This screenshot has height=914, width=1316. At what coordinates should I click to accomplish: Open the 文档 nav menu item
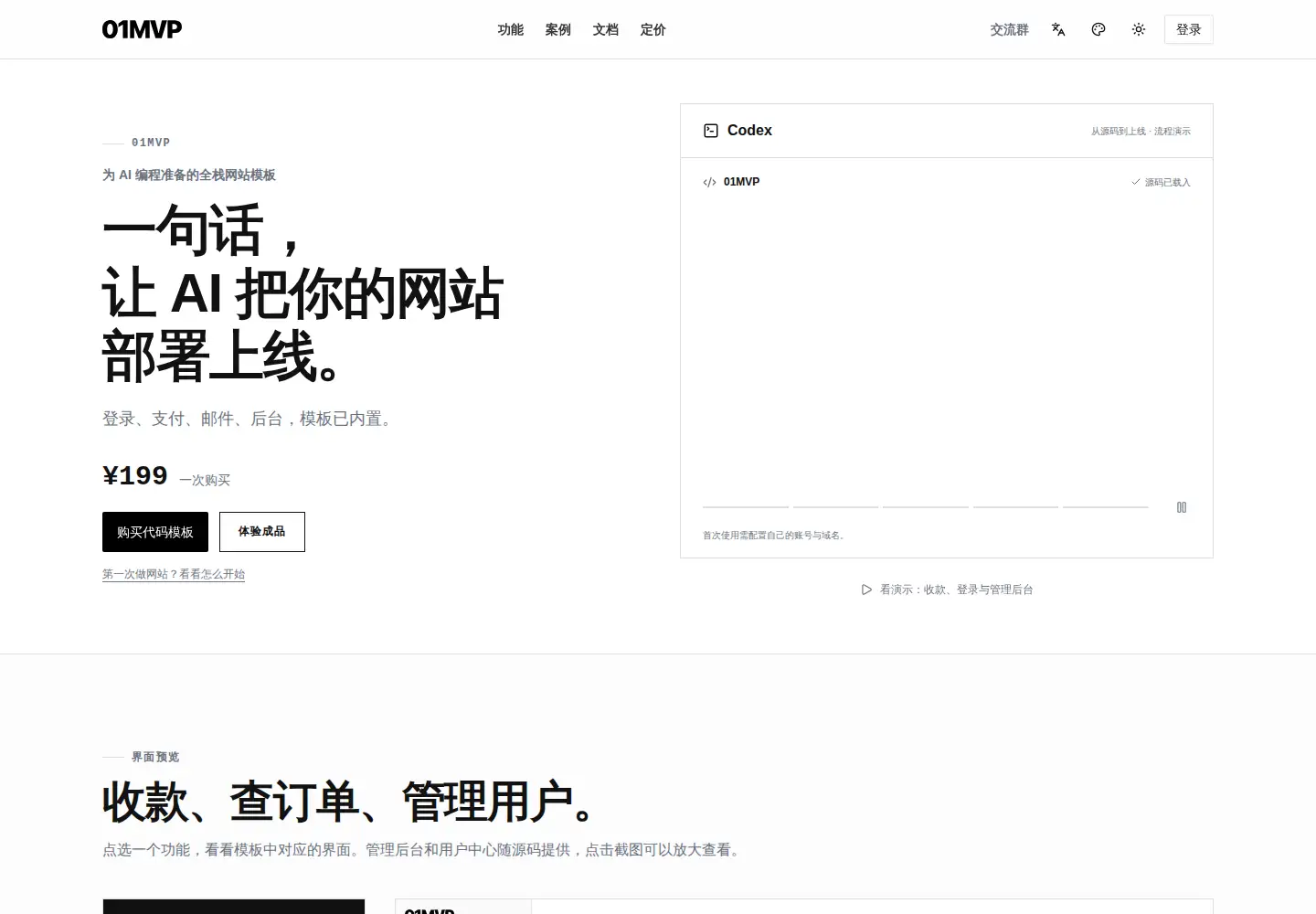tap(605, 29)
